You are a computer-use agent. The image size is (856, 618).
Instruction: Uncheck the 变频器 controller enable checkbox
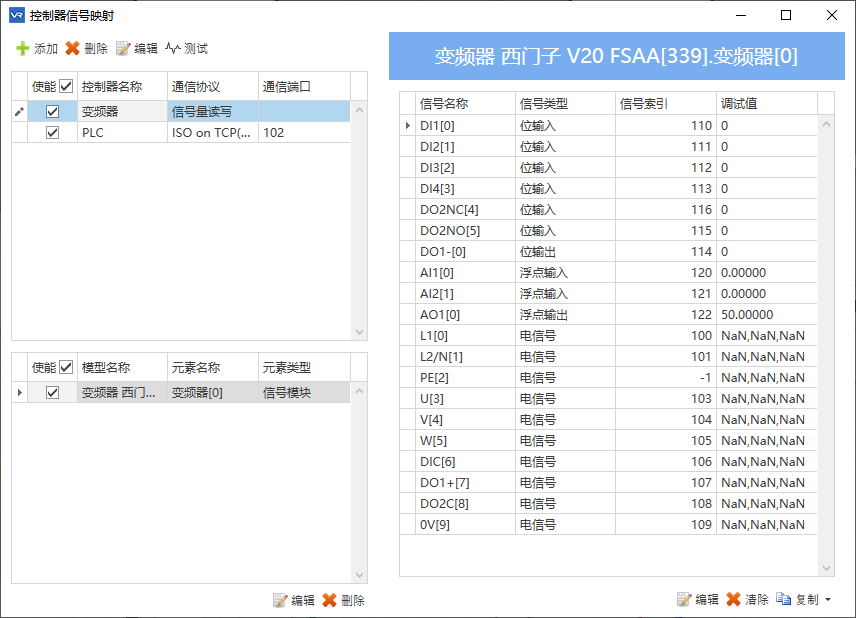[52, 111]
